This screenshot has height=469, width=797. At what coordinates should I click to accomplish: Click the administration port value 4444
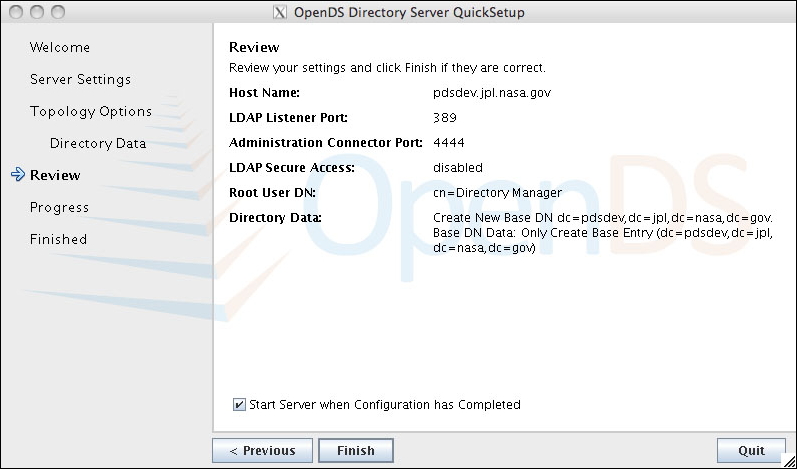click(x=449, y=143)
